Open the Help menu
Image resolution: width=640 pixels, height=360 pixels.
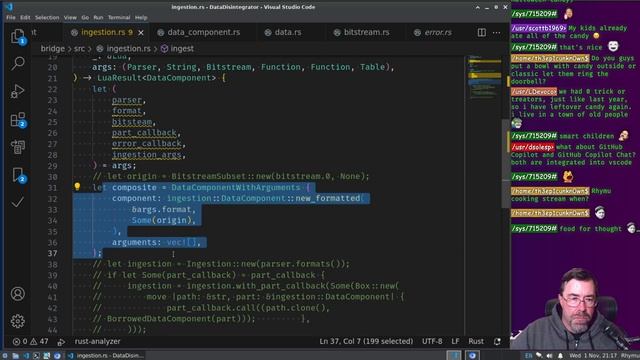coord(141,18)
